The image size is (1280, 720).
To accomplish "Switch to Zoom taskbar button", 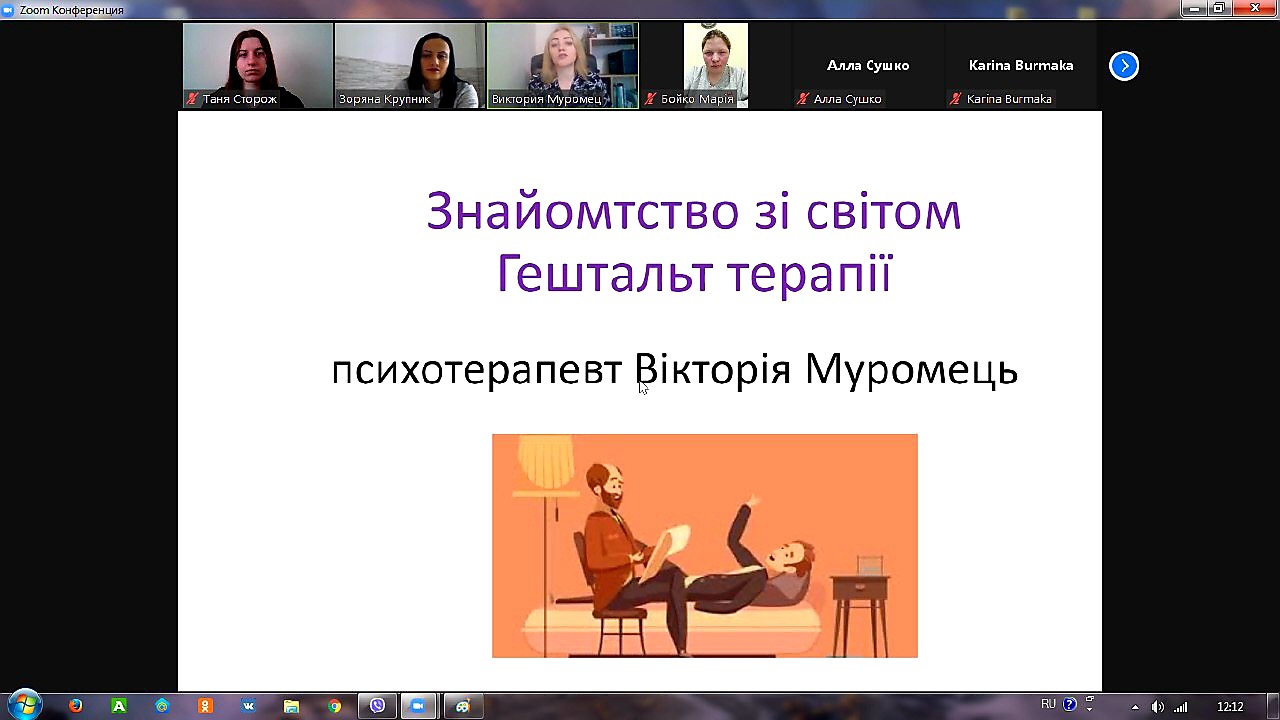I will pos(420,706).
